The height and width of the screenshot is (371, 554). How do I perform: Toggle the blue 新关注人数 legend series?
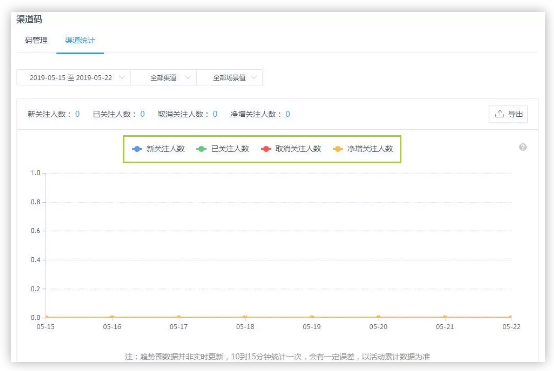point(158,149)
